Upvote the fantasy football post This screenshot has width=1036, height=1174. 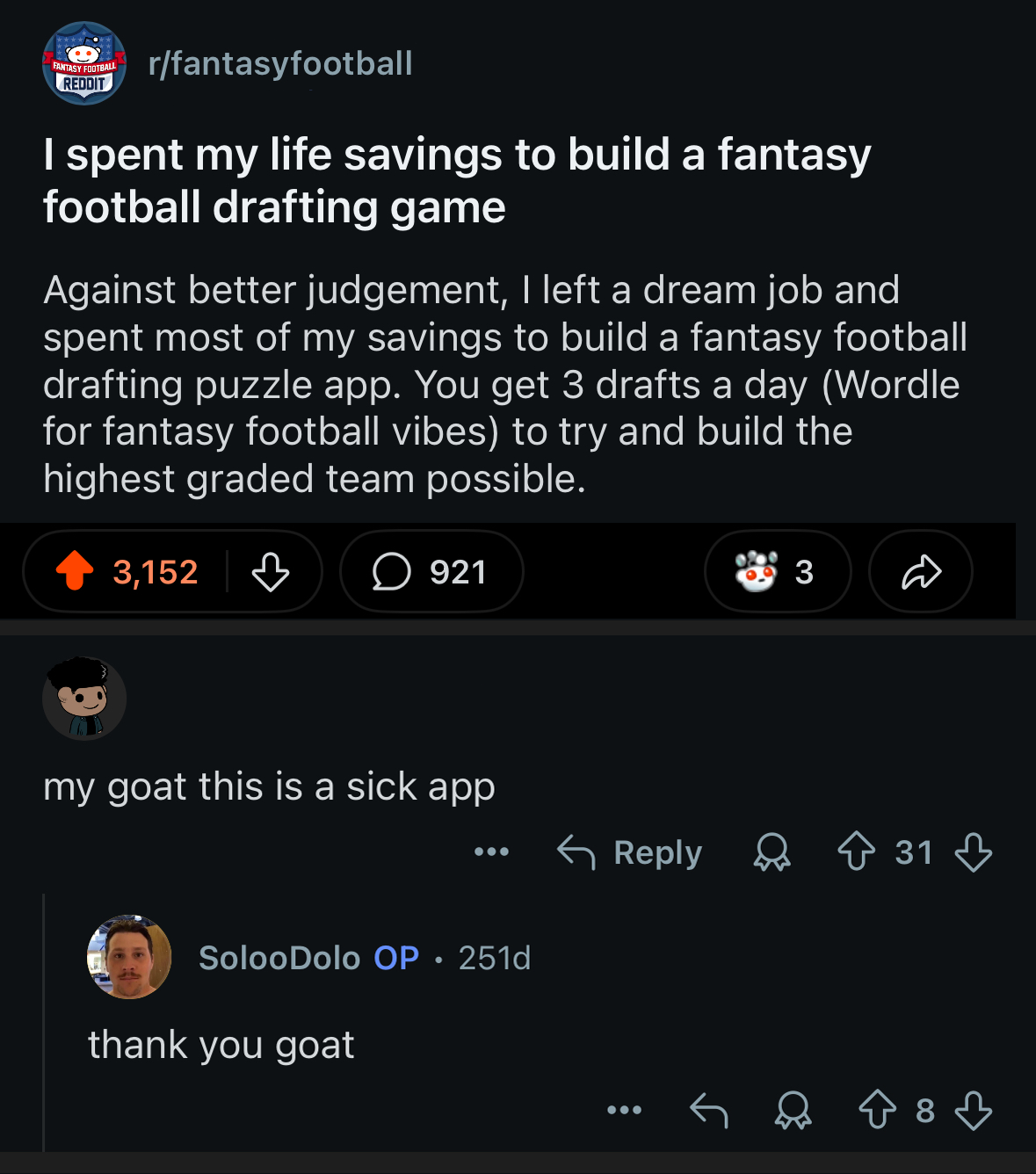pyautogui.click(x=75, y=571)
